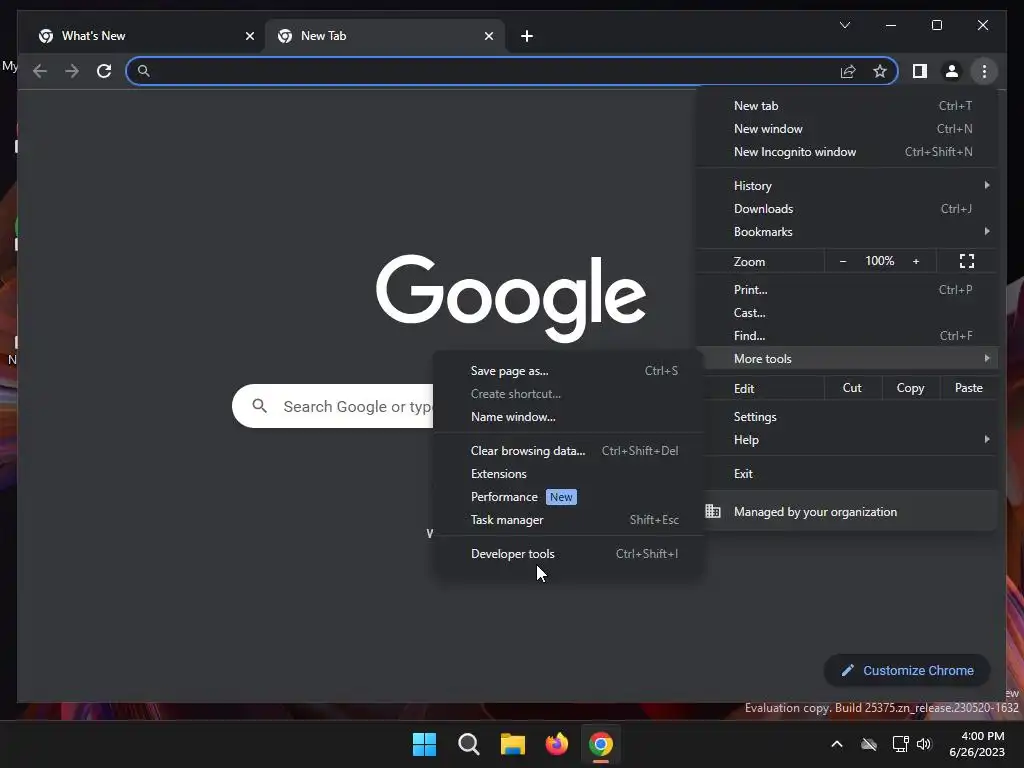Click network icon in system tray
This screenshot has height=768, width=1024.
click(901, 744)
